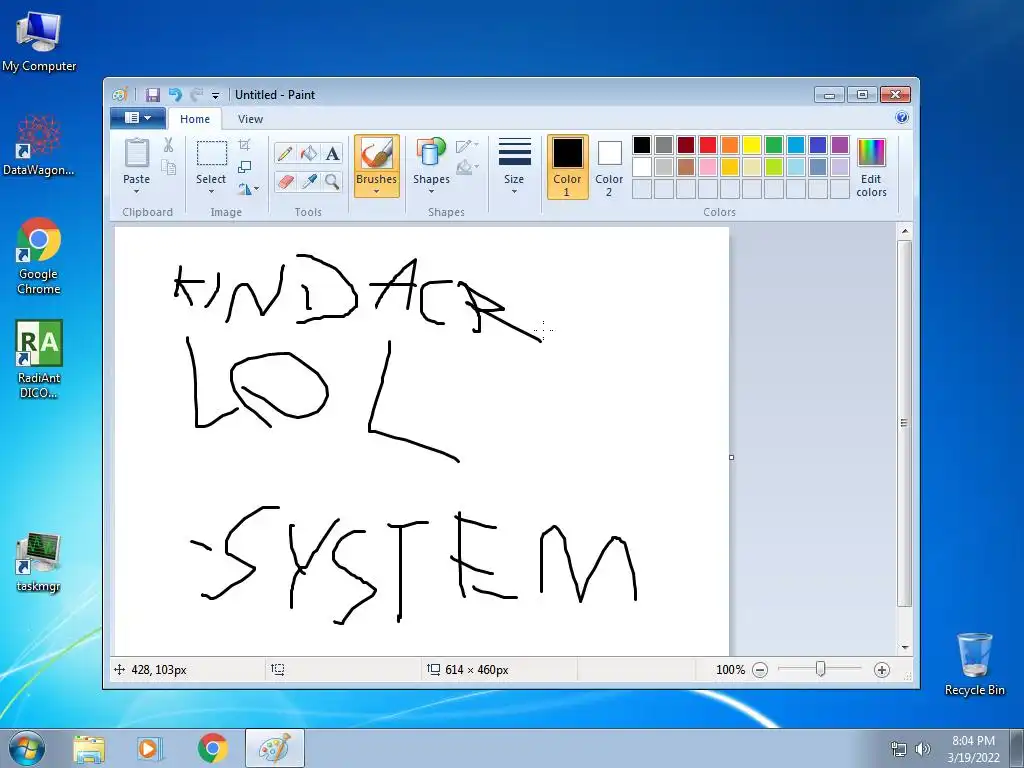
Task: Click the Copy icon in Clipboard group
Action: click(168, 168)
